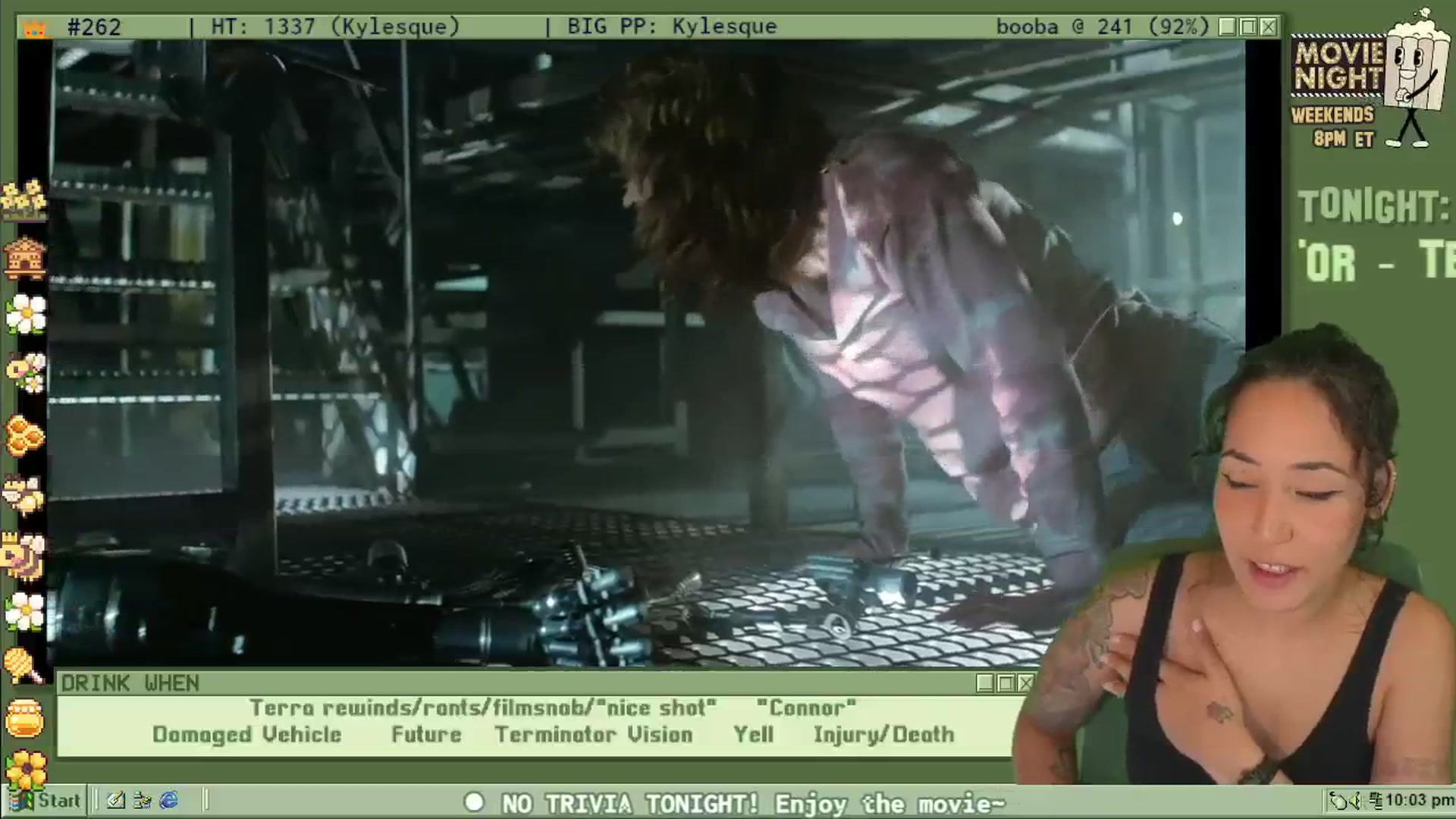Screen dimensions: 1456x819
Task: Click the plain bee sidebar icon
Action: tap(24, 496)
